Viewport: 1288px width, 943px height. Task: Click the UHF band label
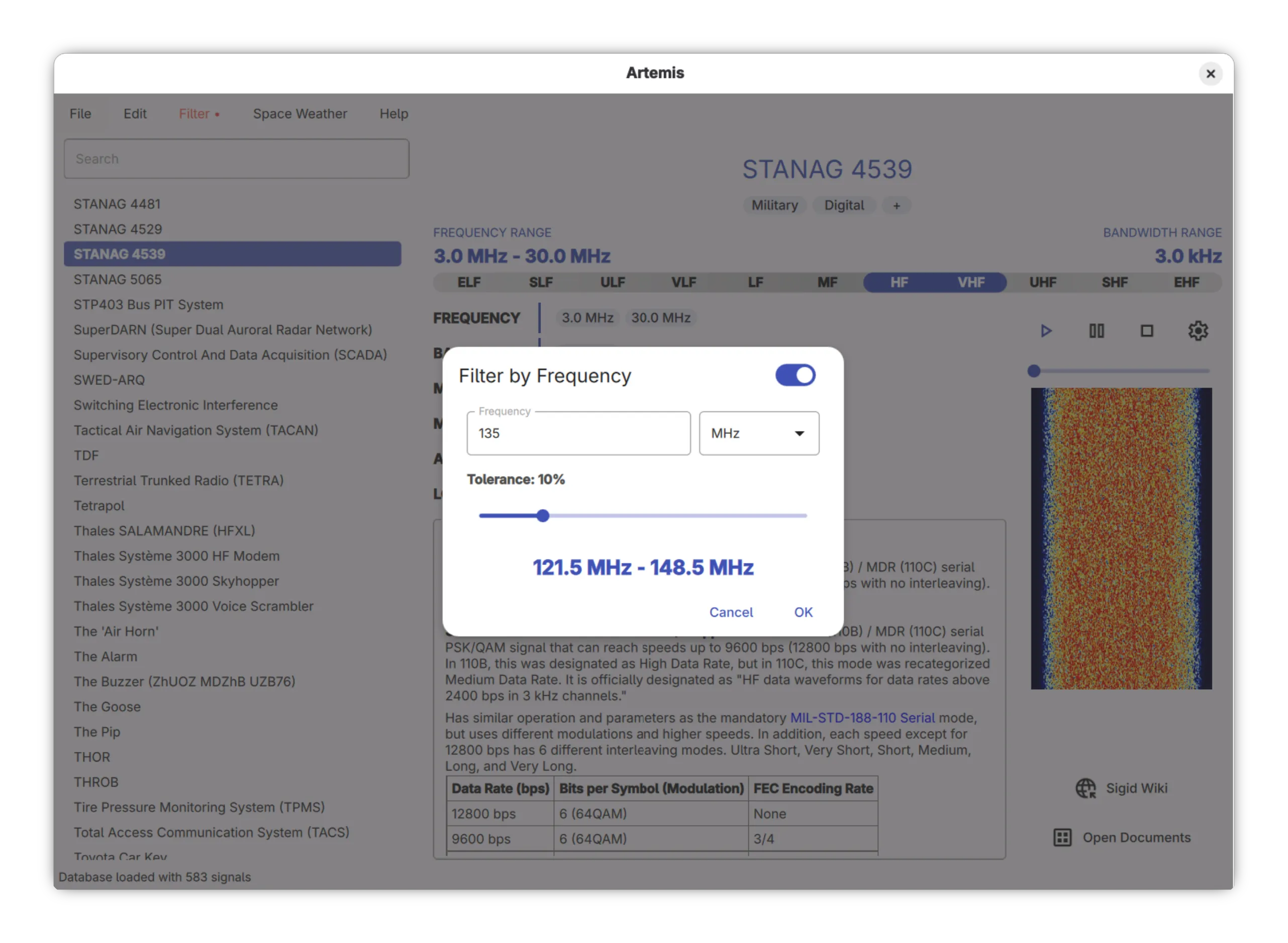[1043, 282]
